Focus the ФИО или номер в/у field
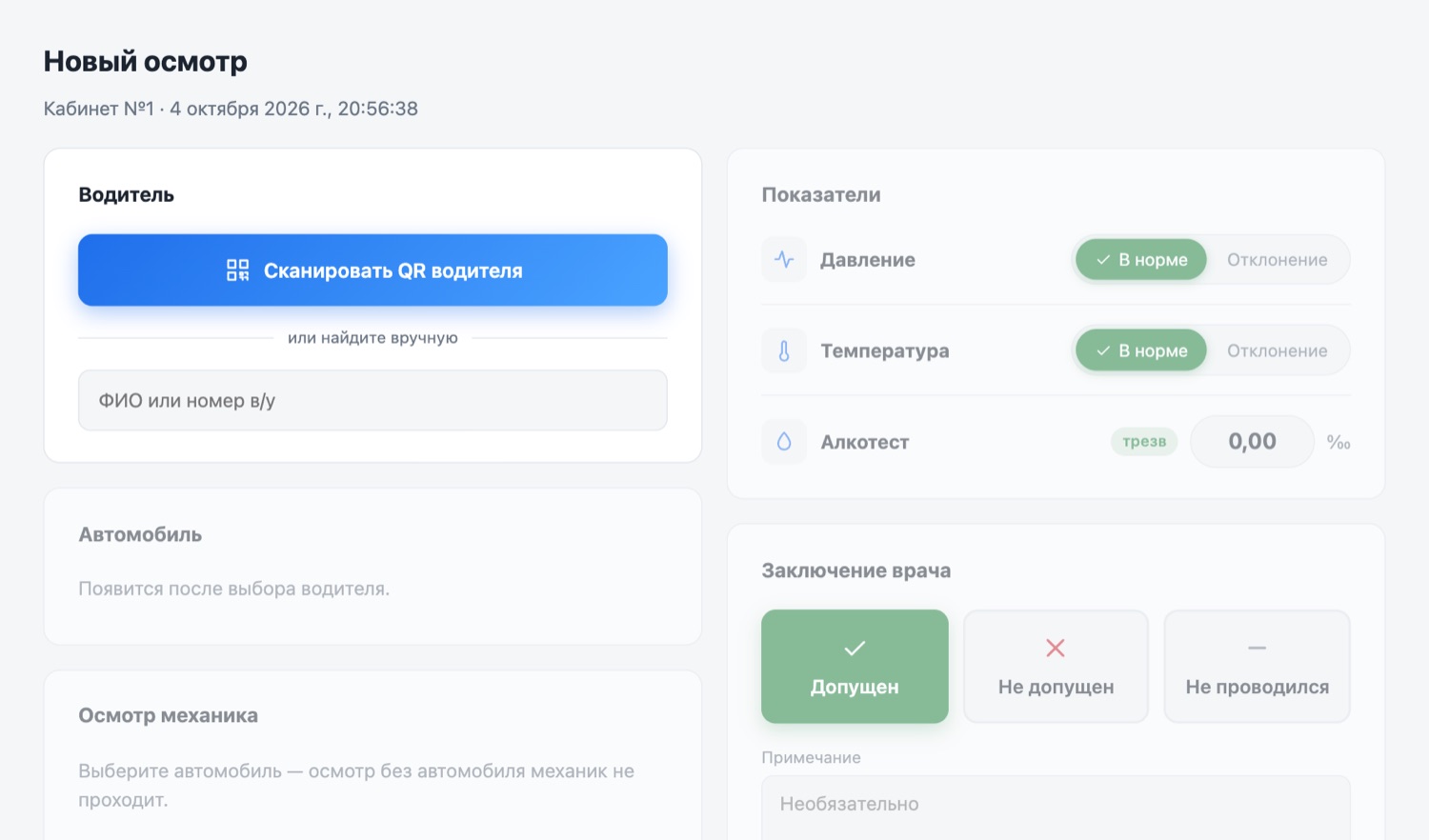The height and width of the screenshot is (840, 1429). (x=372, y=400)
